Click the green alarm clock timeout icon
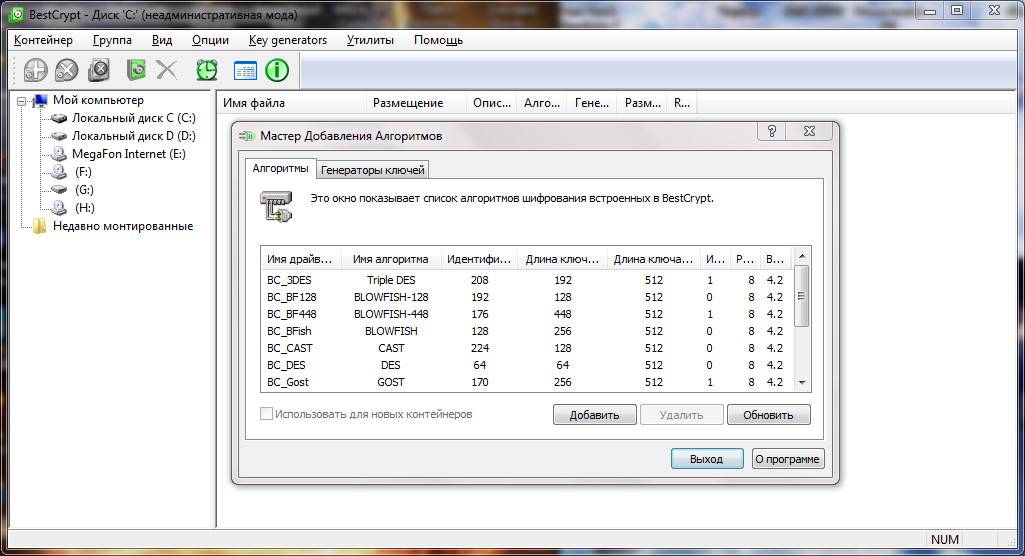1025x556 pixels. coord(207,70)
